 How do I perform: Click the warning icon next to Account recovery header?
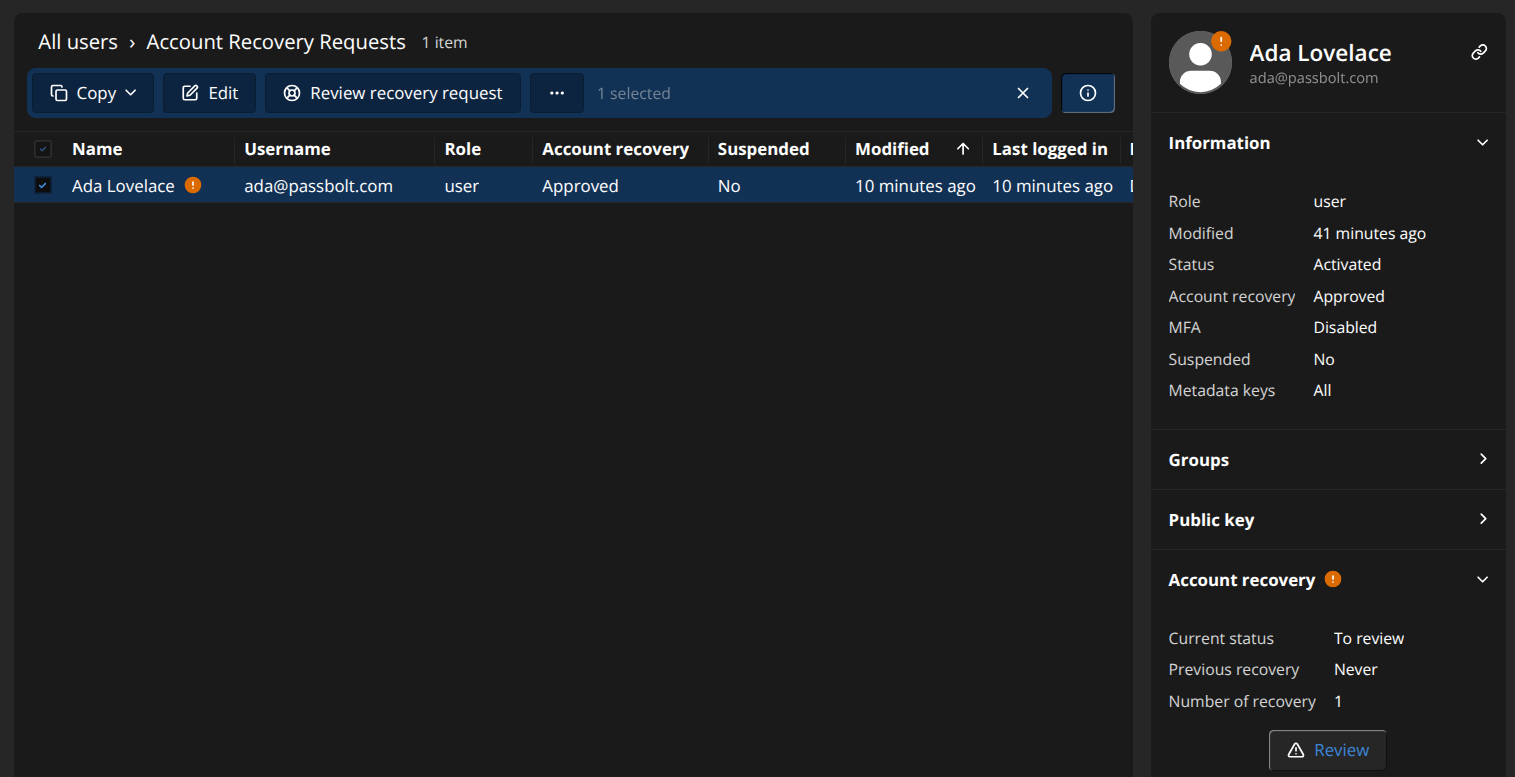click(x=1331, y=578)
